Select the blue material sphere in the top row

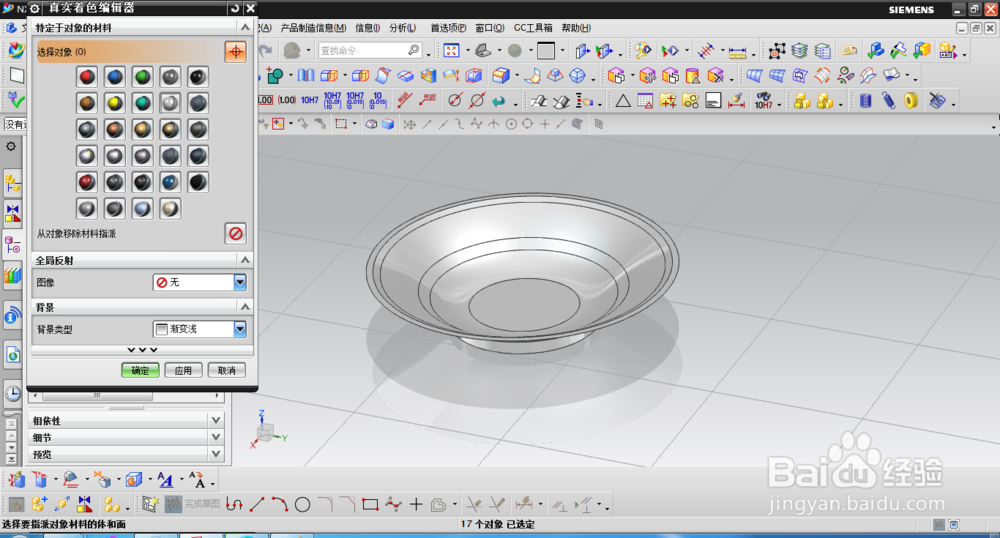tap(115, 77)
